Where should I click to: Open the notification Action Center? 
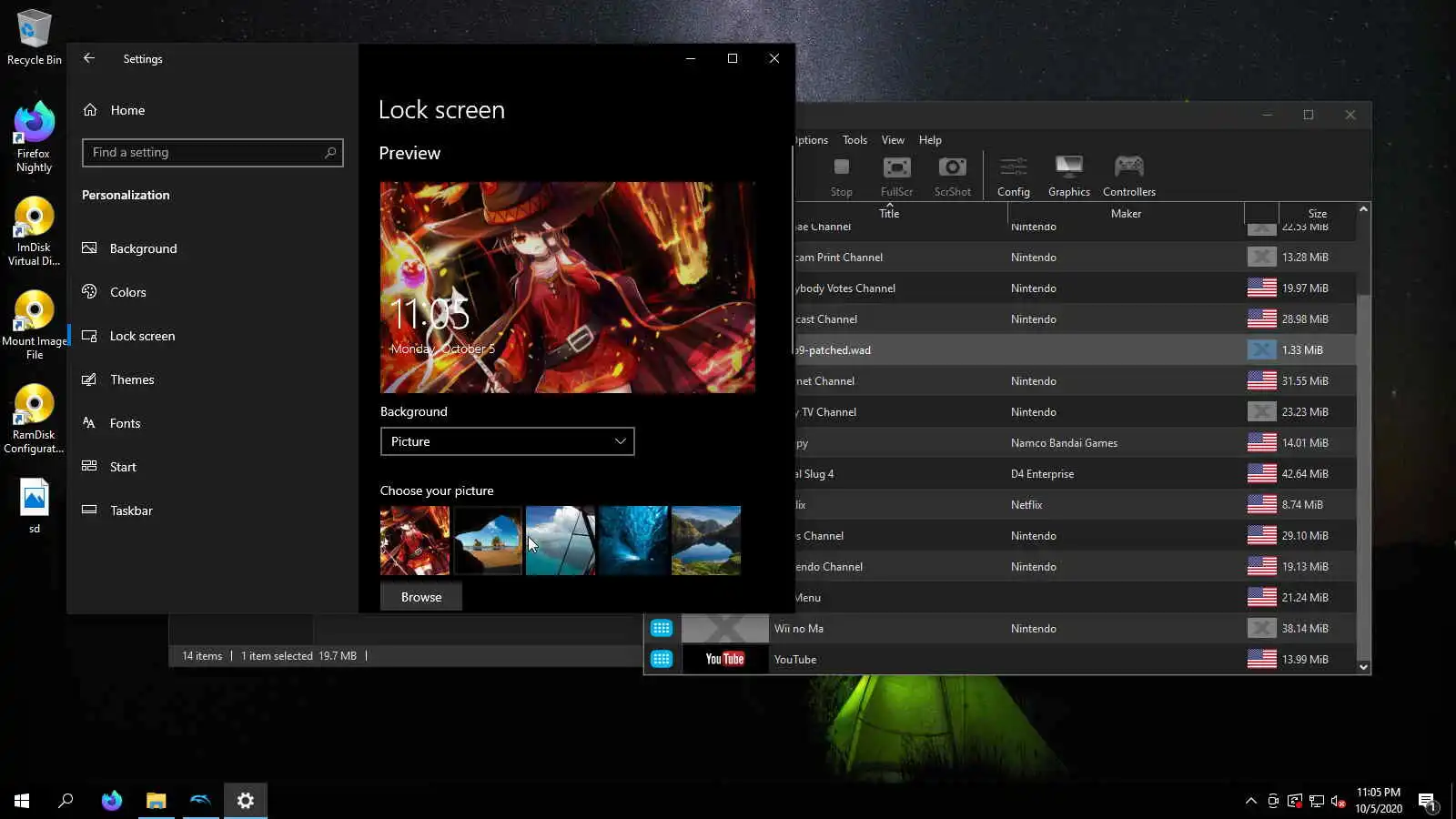click(x=1427, y=802)
